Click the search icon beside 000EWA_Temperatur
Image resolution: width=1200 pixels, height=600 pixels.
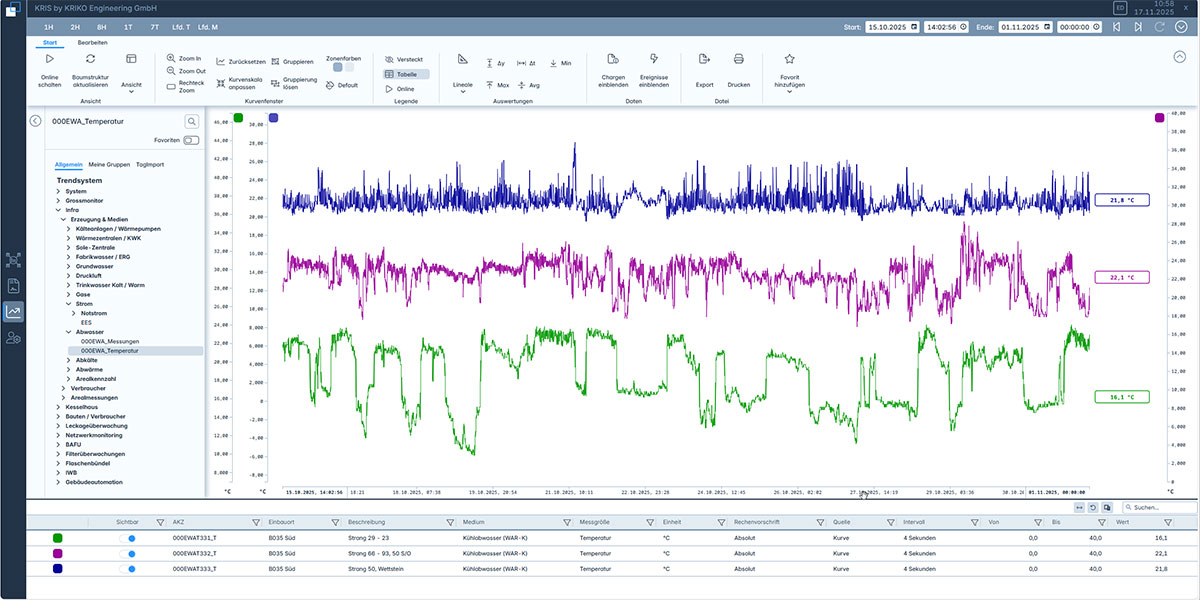pyautogui.click(x=191, y=121)
